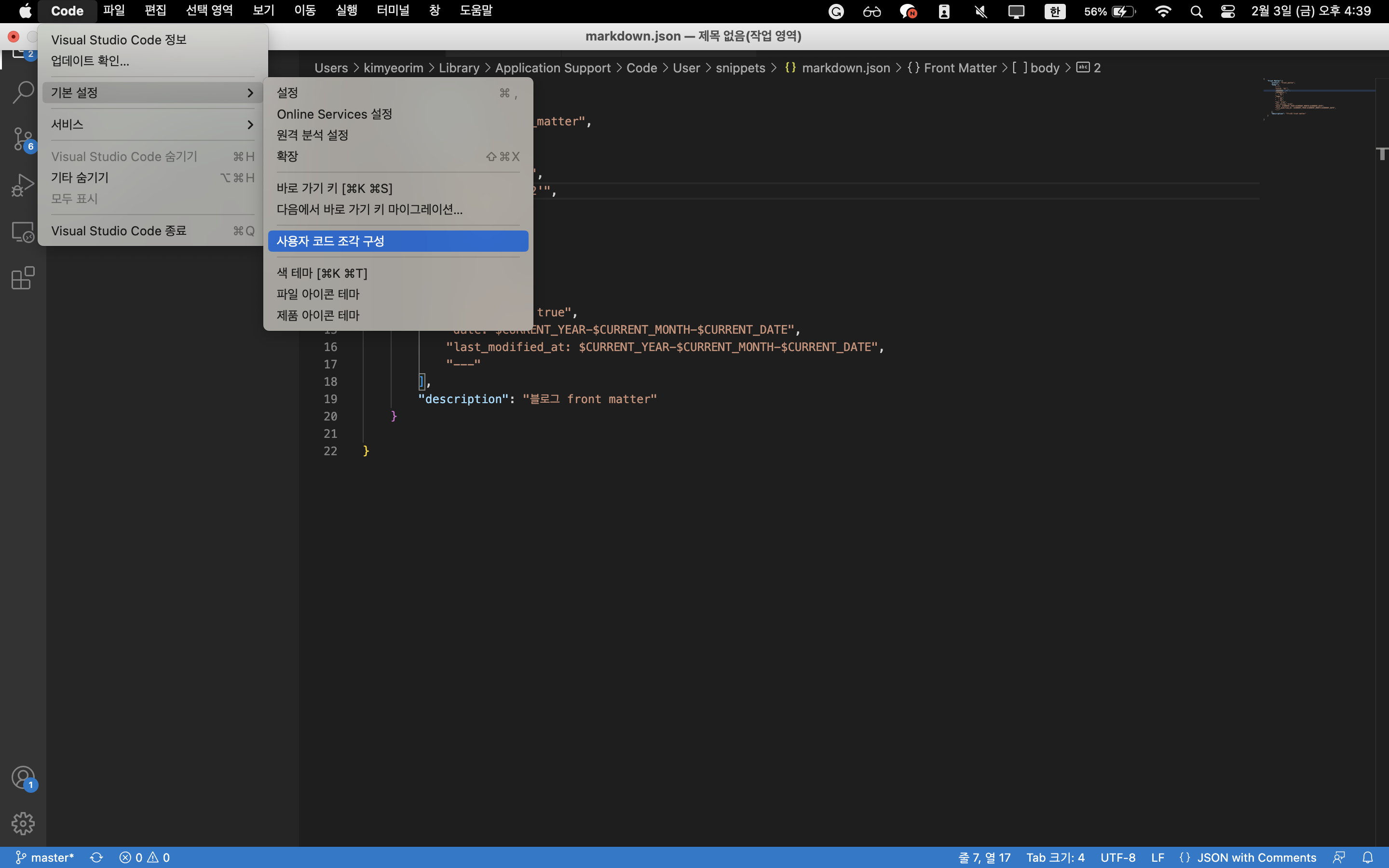Choose Online Services 설정

click(398, 114)
